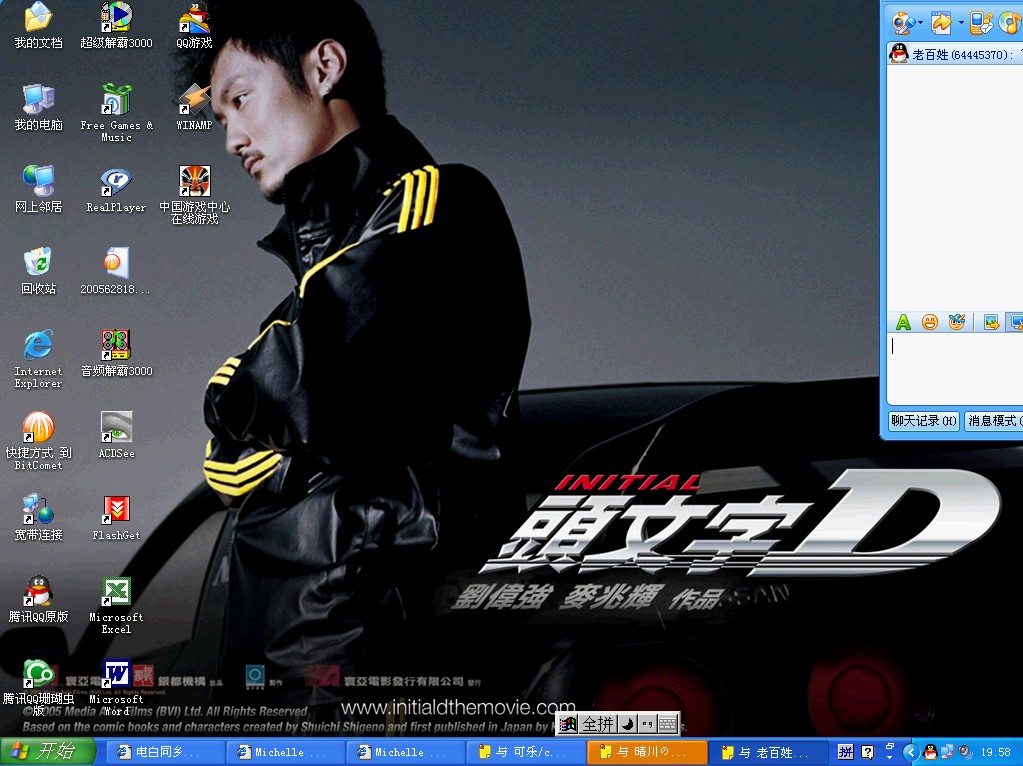The image size is (1023, 766).
Task: Click the 聊天记录 chat history button
Action: coord(923,421)
